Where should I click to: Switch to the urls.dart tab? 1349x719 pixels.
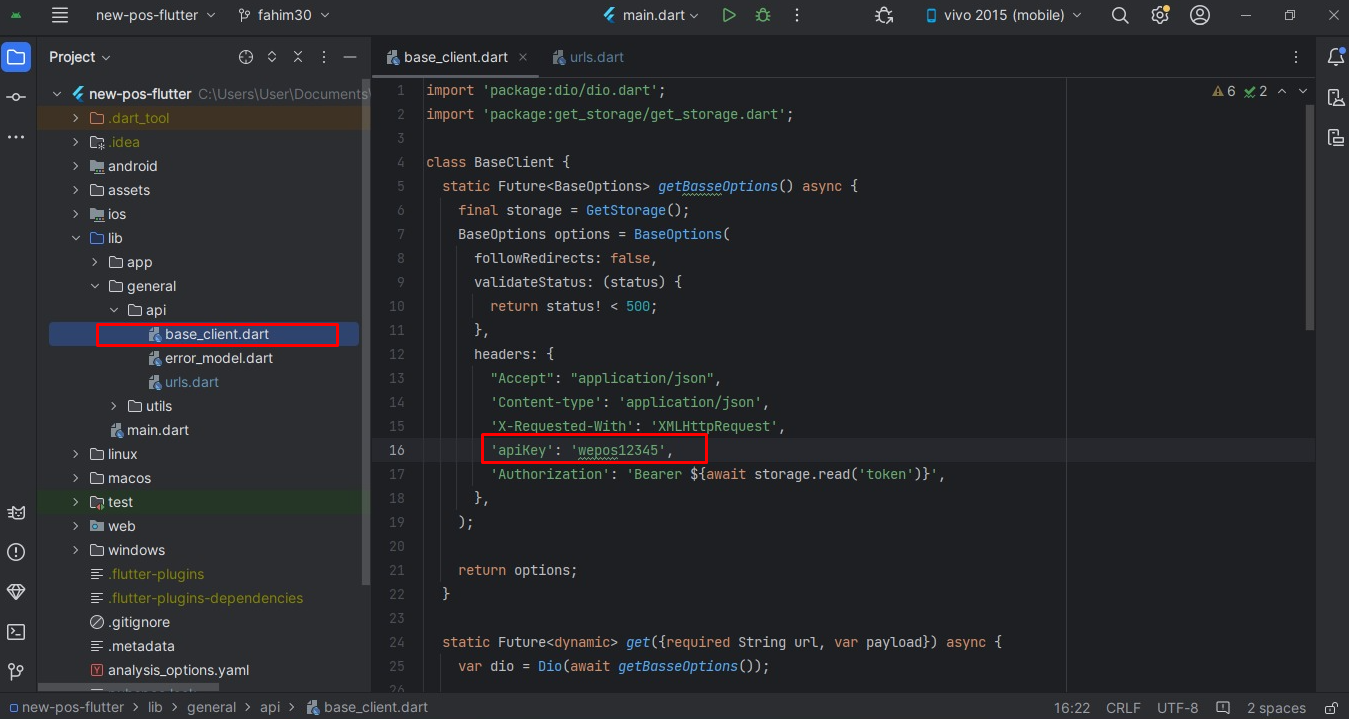tap(596, 57)
